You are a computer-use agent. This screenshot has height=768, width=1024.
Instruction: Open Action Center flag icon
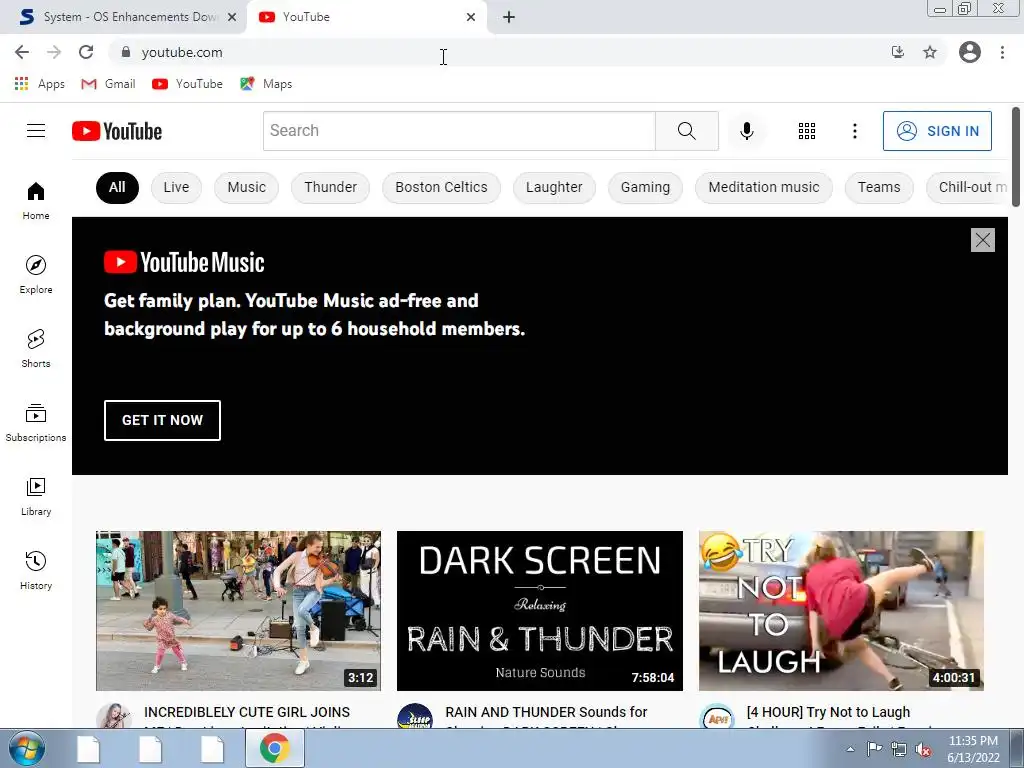point(874,749)
